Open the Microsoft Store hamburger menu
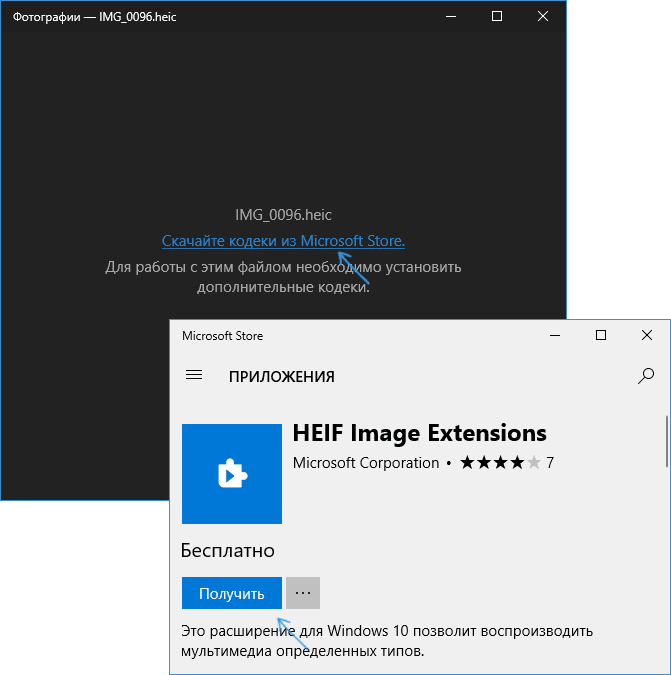This screenshot has height=675, width=671. [194, 375]
